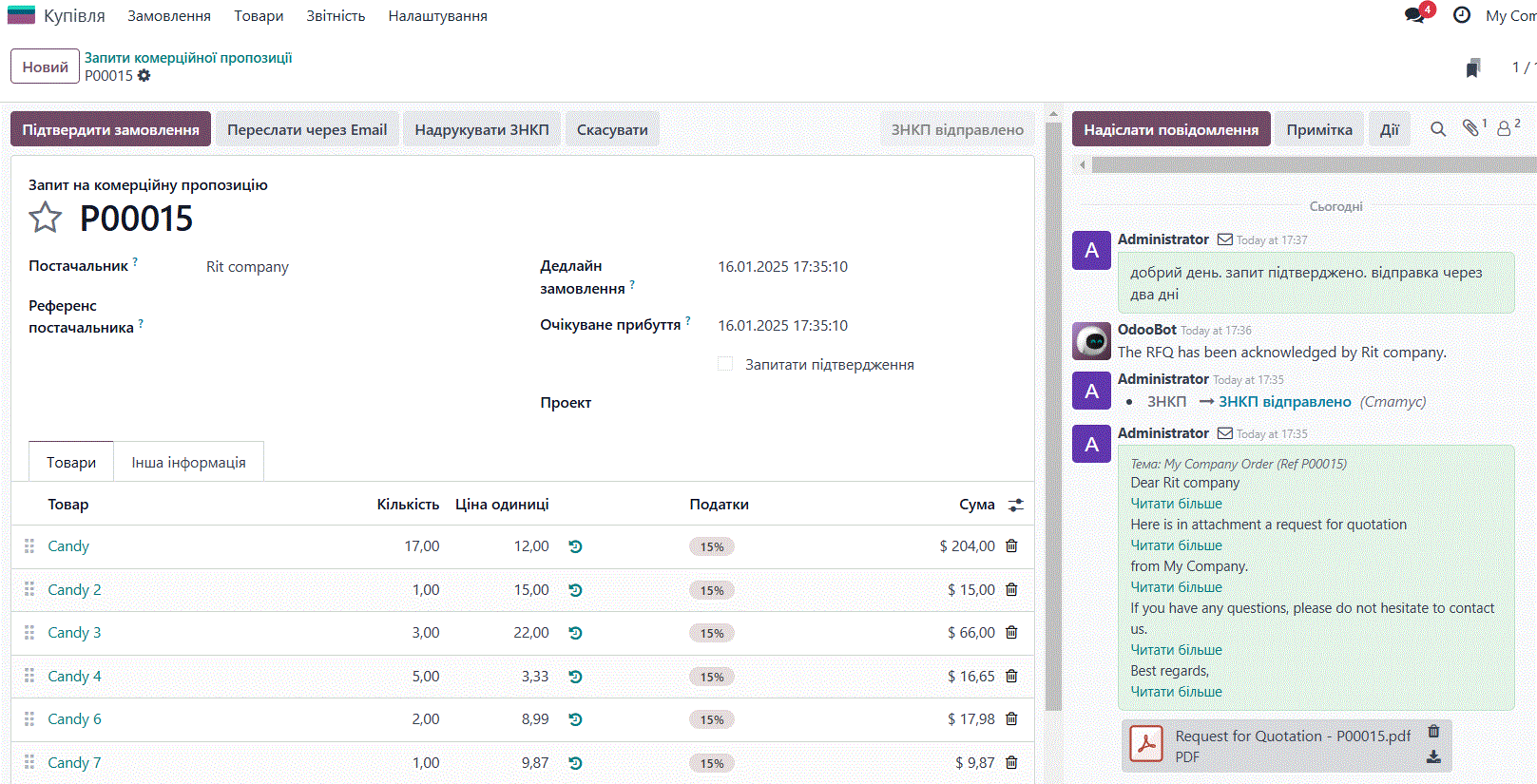
Task: Tick the Запитати підтвердження checkbox
Action: click(x=725, y=364)
